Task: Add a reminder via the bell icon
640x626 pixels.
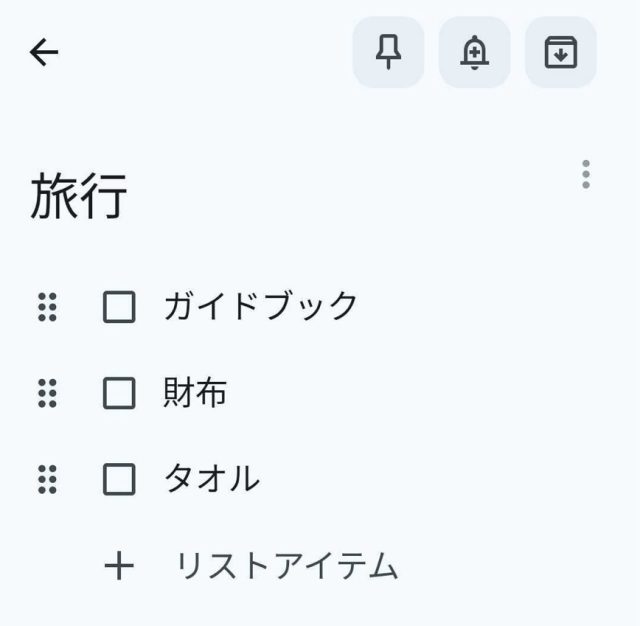Action: pyautogui.click(x=474, y=52)
